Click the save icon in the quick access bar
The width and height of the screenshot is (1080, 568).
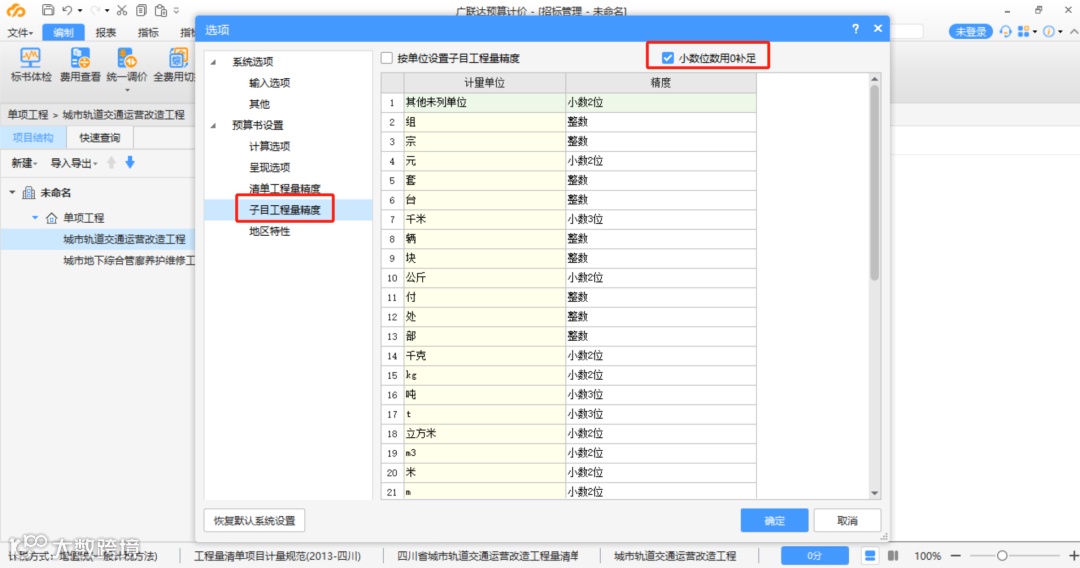48,10
